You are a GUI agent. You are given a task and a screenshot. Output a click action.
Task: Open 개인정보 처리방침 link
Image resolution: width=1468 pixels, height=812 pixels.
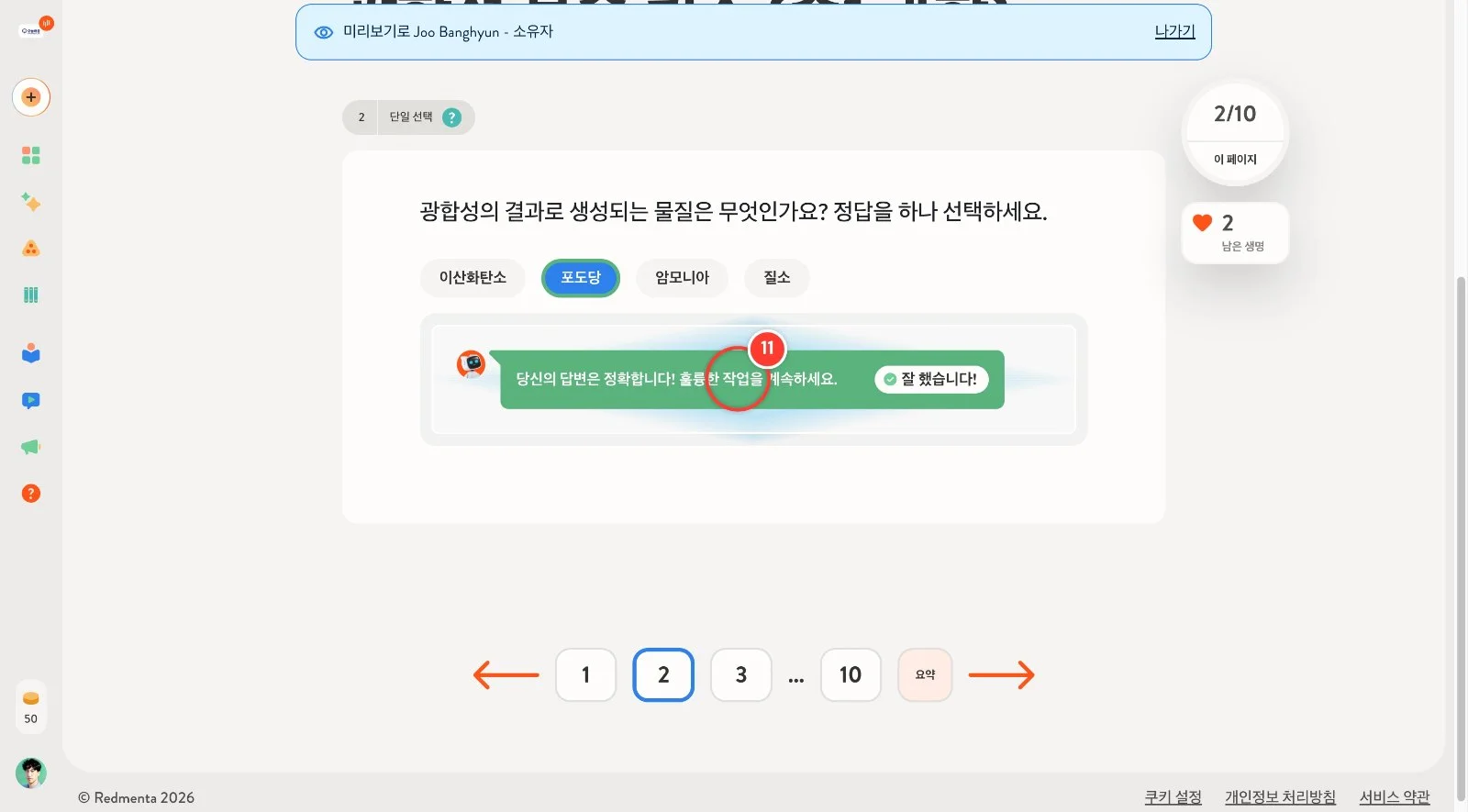click(1280, 797)
